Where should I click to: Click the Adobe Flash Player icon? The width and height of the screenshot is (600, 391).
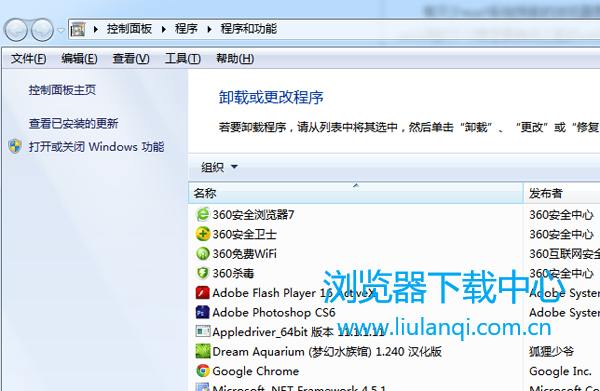(x=203, y=293)
